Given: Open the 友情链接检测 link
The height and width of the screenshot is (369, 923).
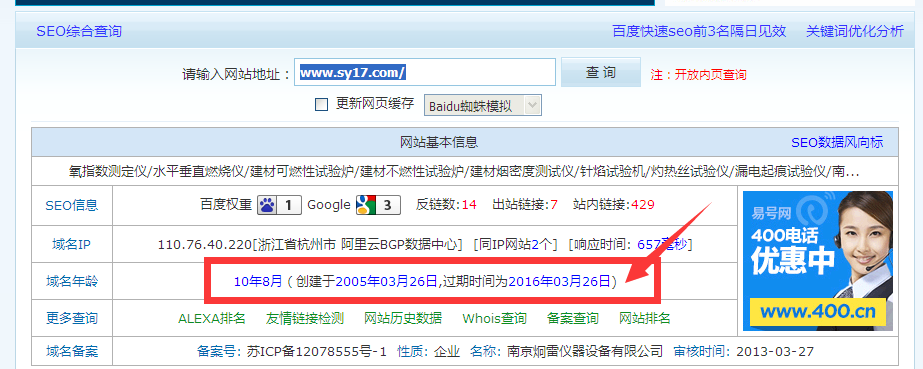Looking at the screenshot, I should pyautogui.click(x=304, y=318).
